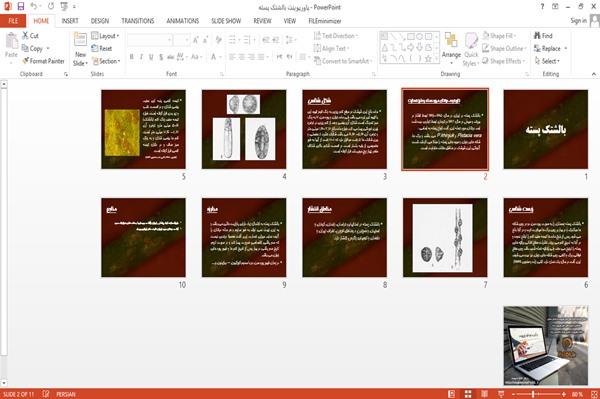
Task: Switch to Normal view in status bar
Action: (452, 394)
